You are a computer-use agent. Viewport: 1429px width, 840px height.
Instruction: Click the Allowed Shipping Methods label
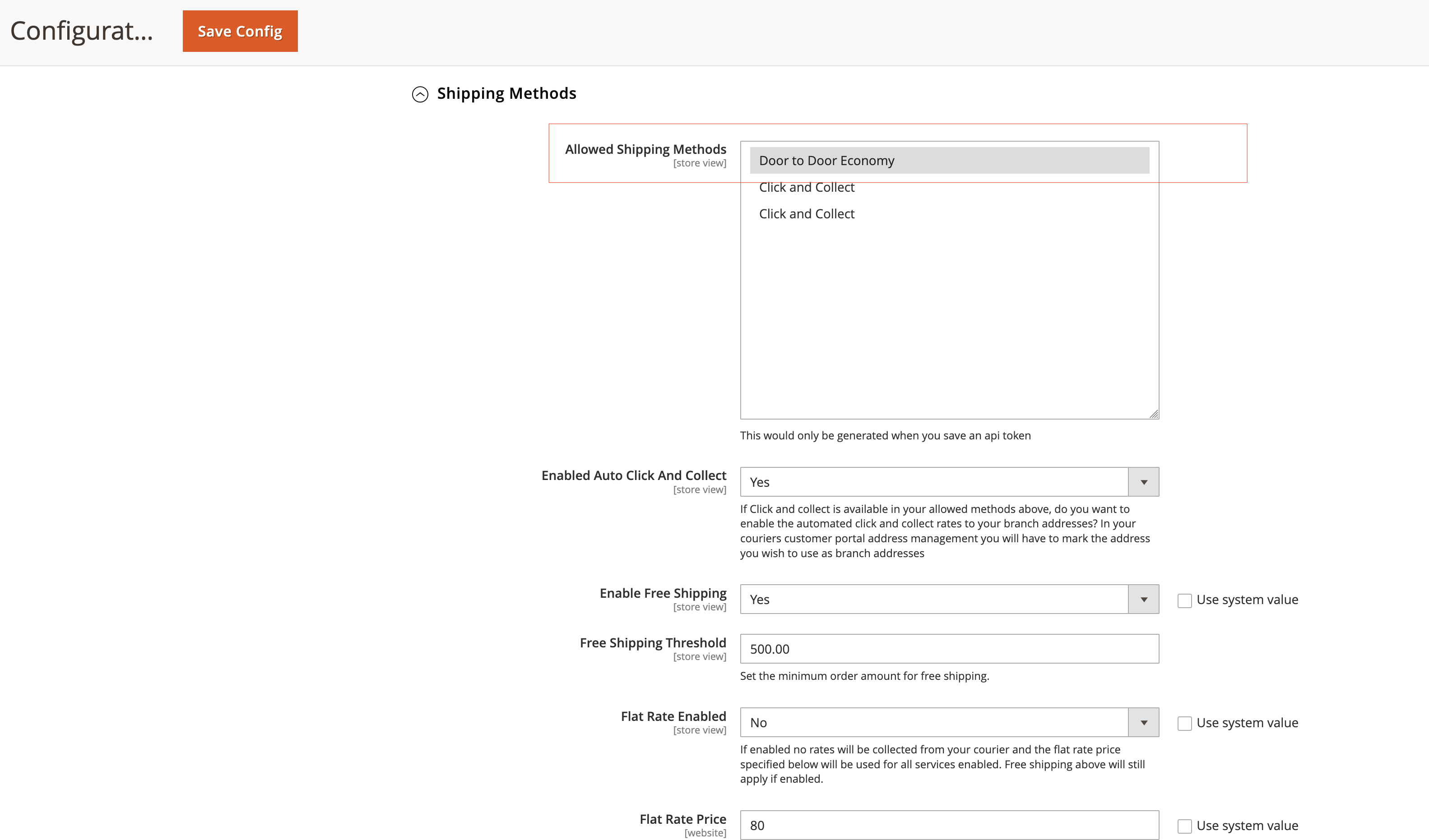point(645,149)
